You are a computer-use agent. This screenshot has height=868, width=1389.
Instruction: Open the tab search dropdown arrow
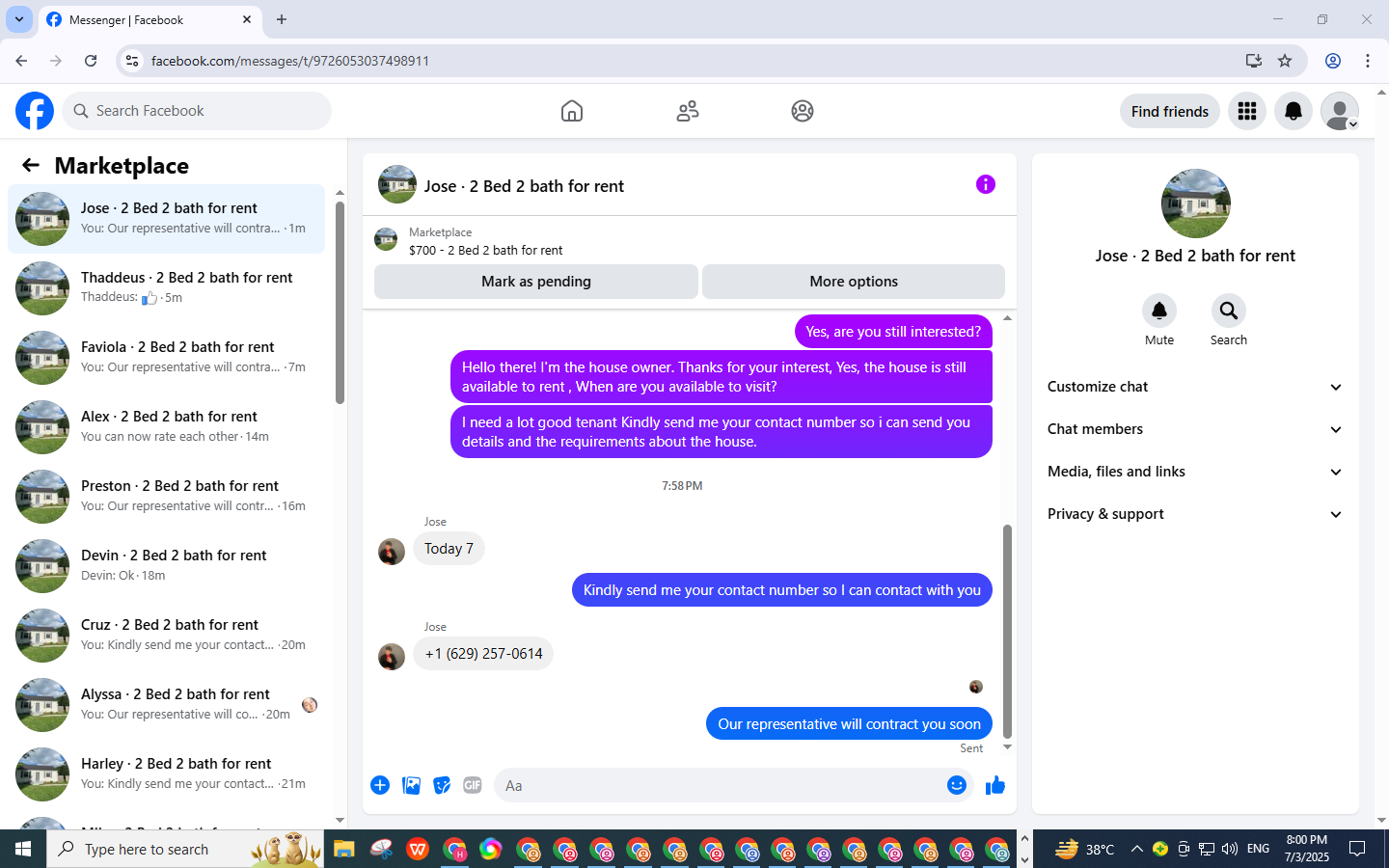[18, 19]
